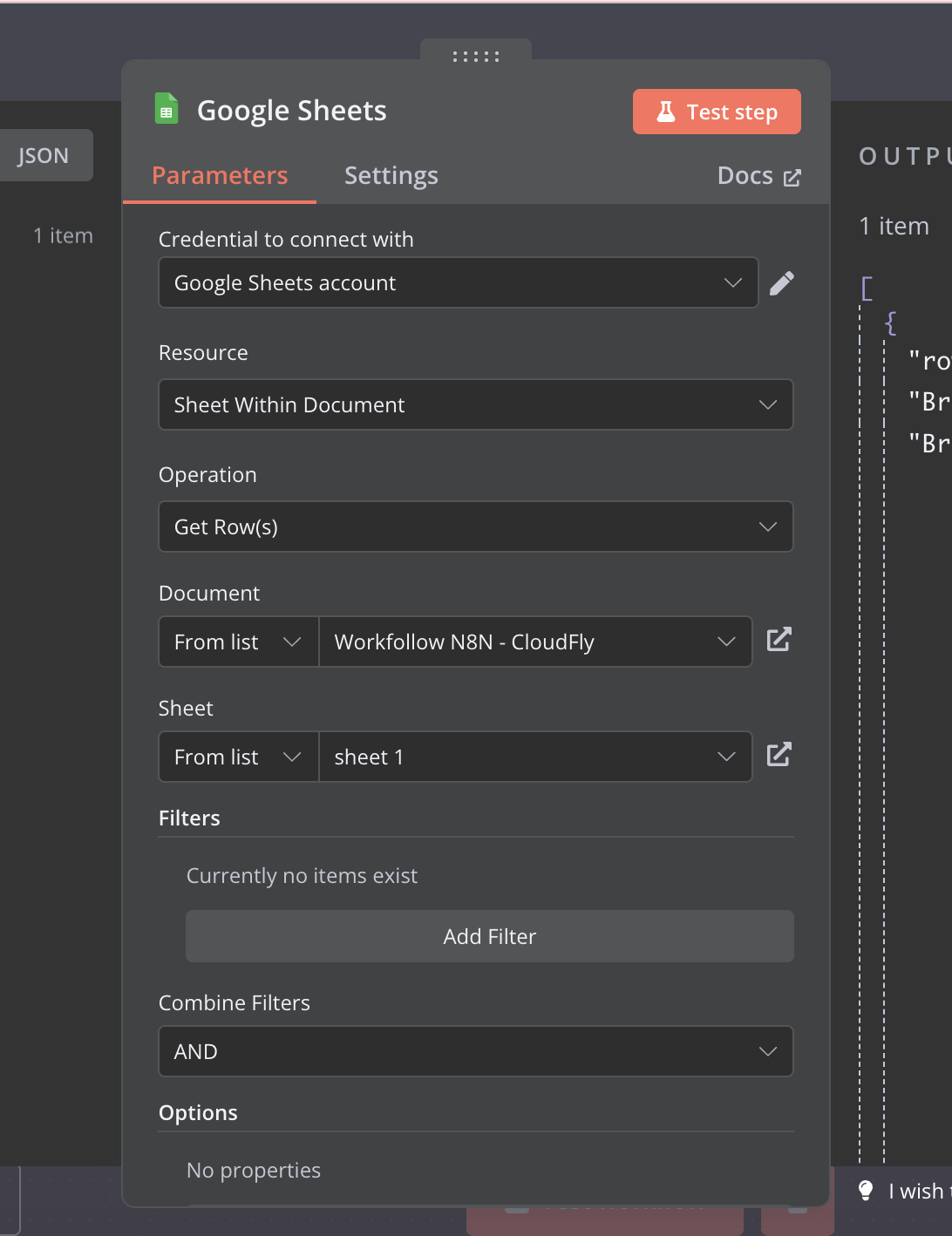
Task: Select sheet 1 dropdown
Action: [535, 757]
